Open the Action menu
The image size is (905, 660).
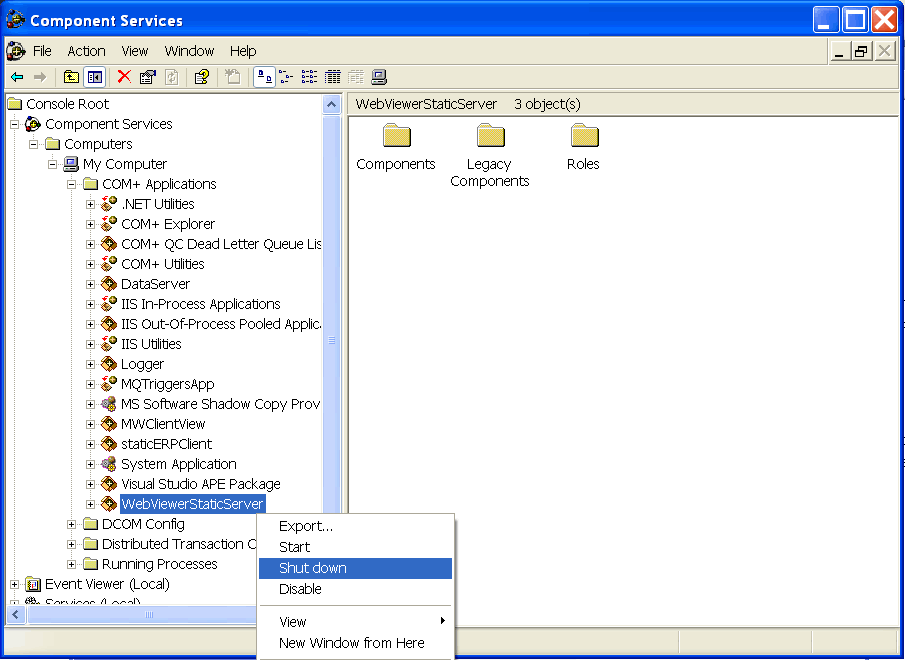click(x=87, y=51)
